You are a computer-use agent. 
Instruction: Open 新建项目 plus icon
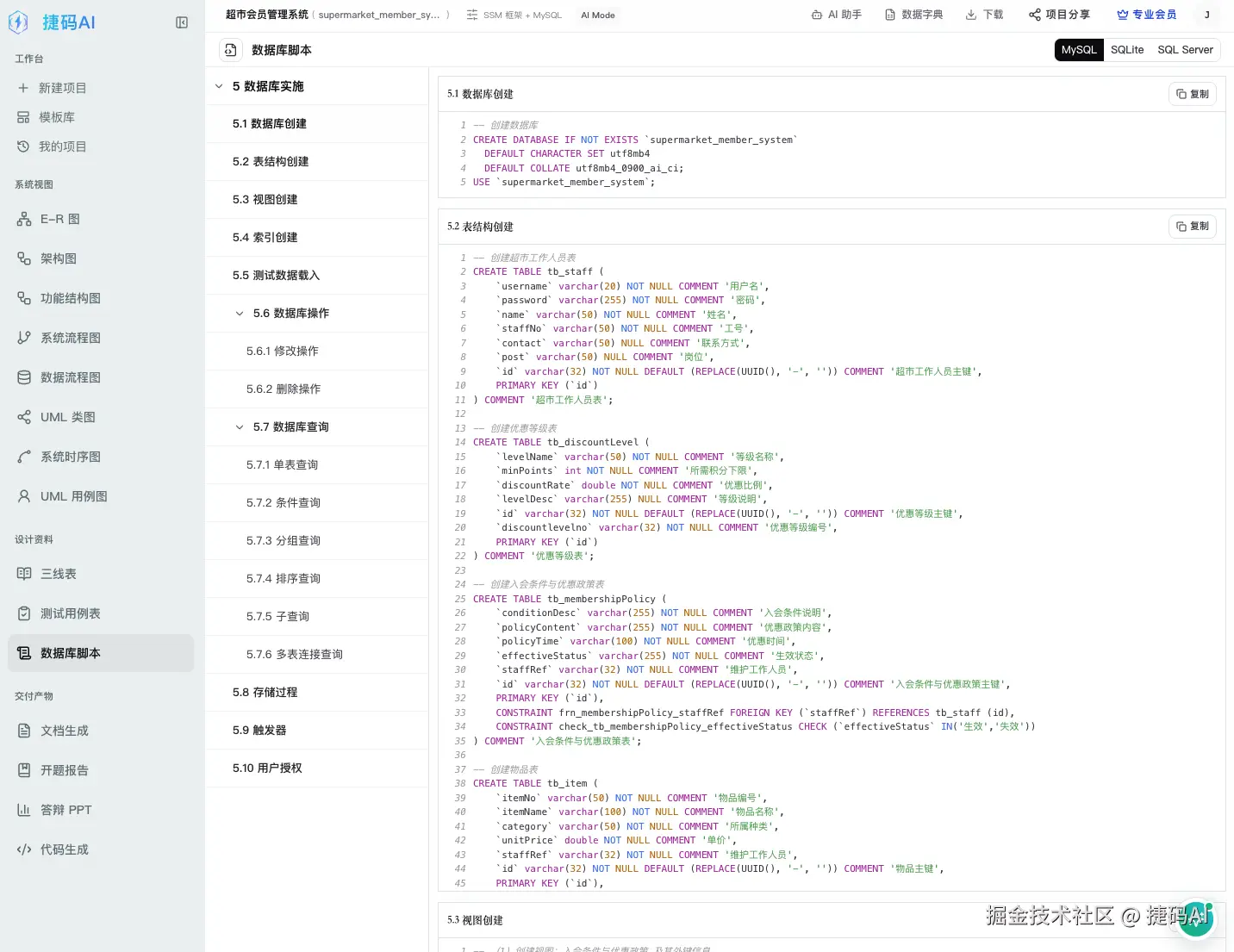coord(23,88)
